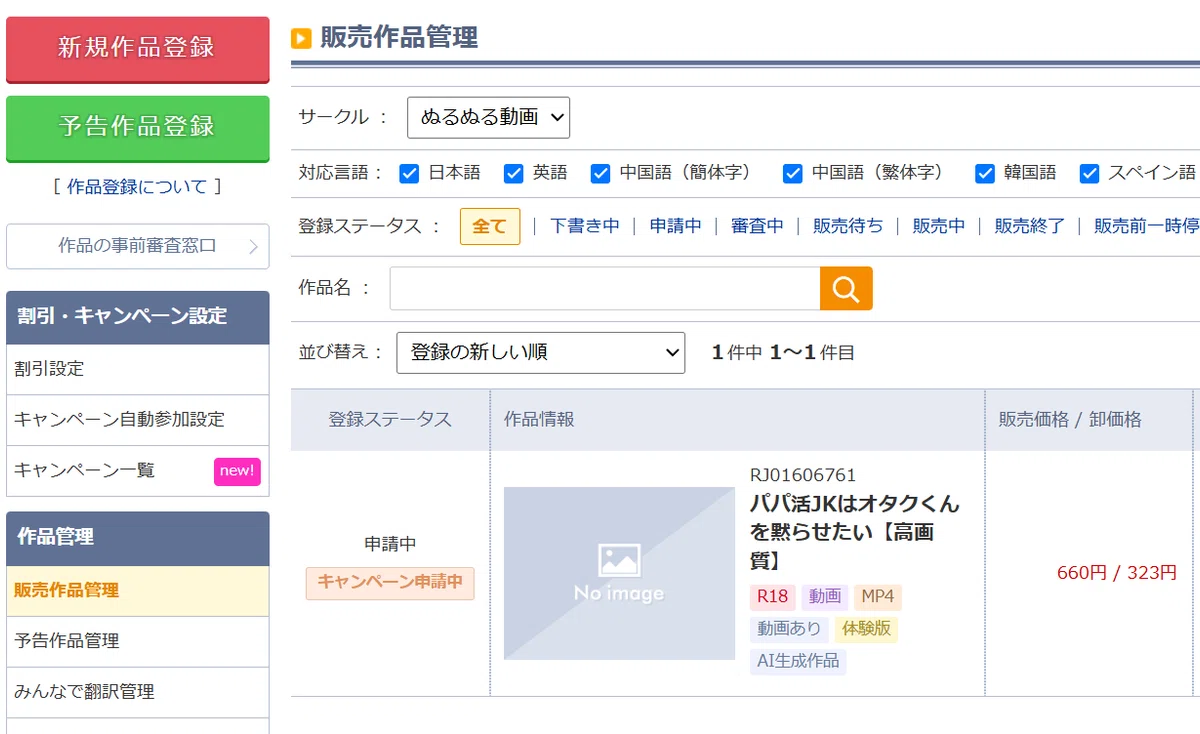Viewport: 1200px width, 734px height.
Task: Click the キャンペーン申請中 status badge
Action: coord(390,583)
